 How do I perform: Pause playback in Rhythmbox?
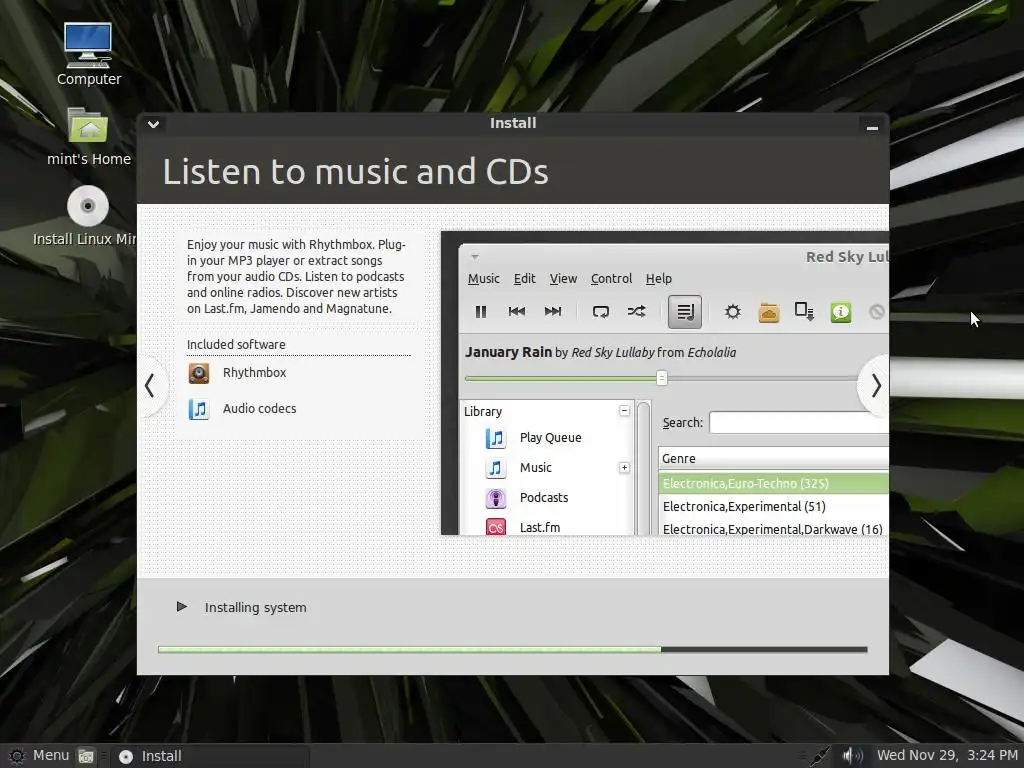click(x=481, y=312)
